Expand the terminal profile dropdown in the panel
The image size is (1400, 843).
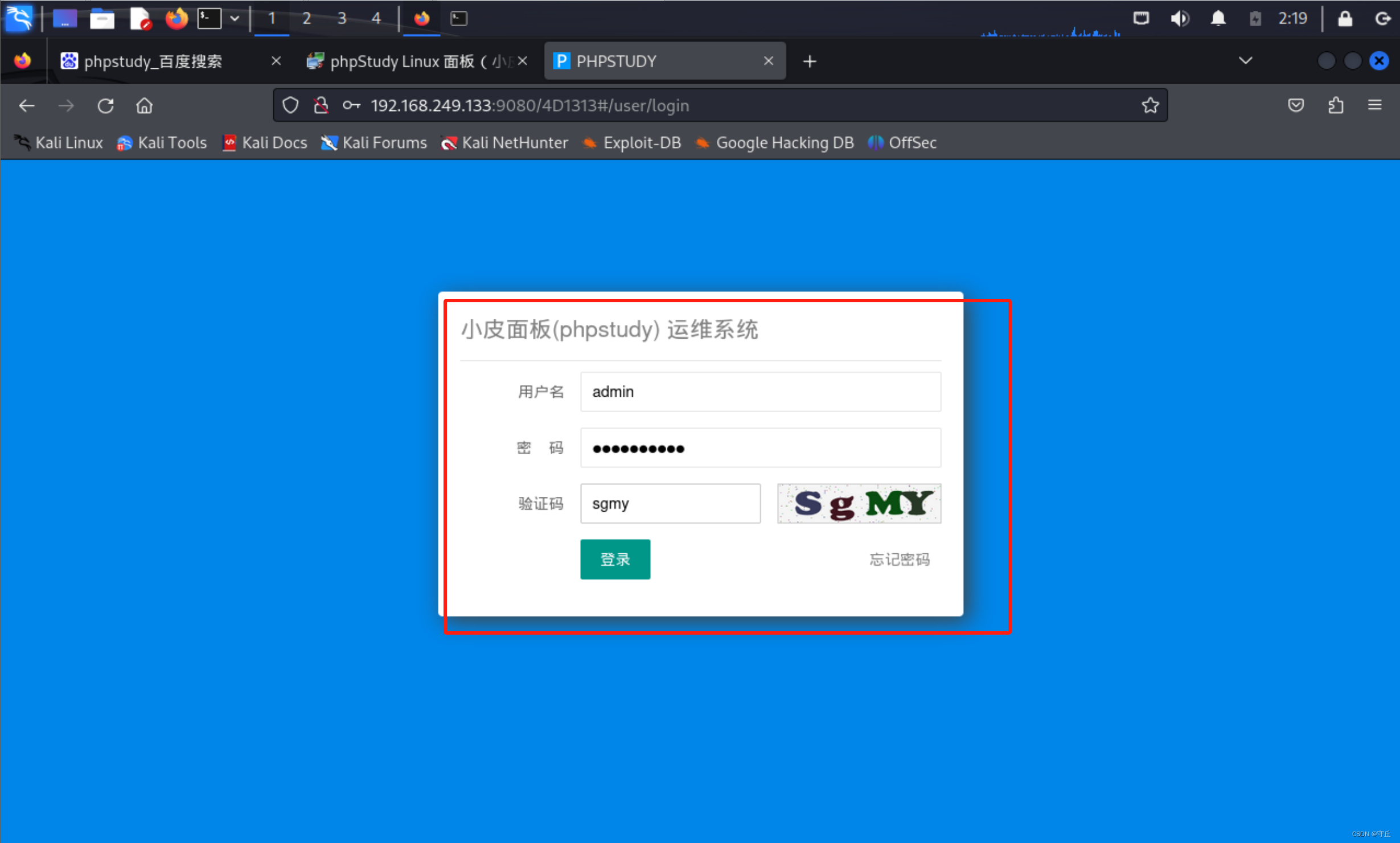click(x=235, y=18)
